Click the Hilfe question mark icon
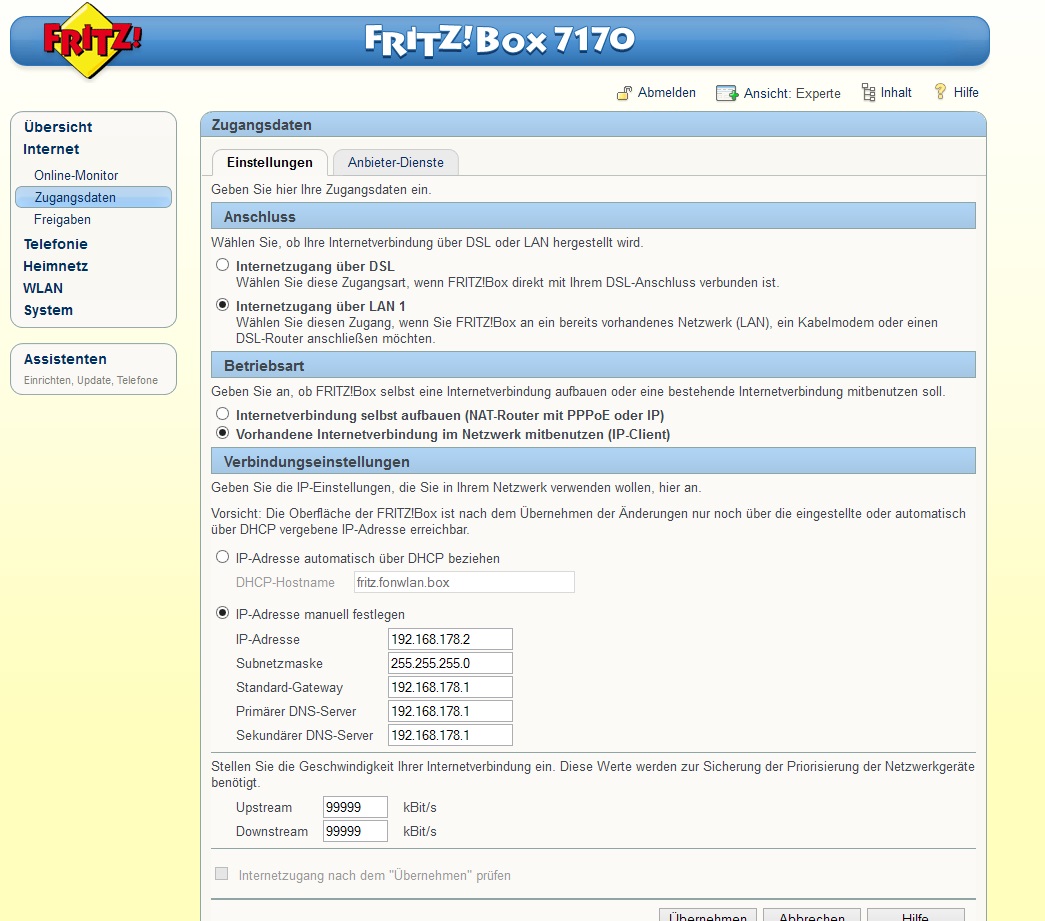This screenshot has height=921, width=1045. click(940, 91)
